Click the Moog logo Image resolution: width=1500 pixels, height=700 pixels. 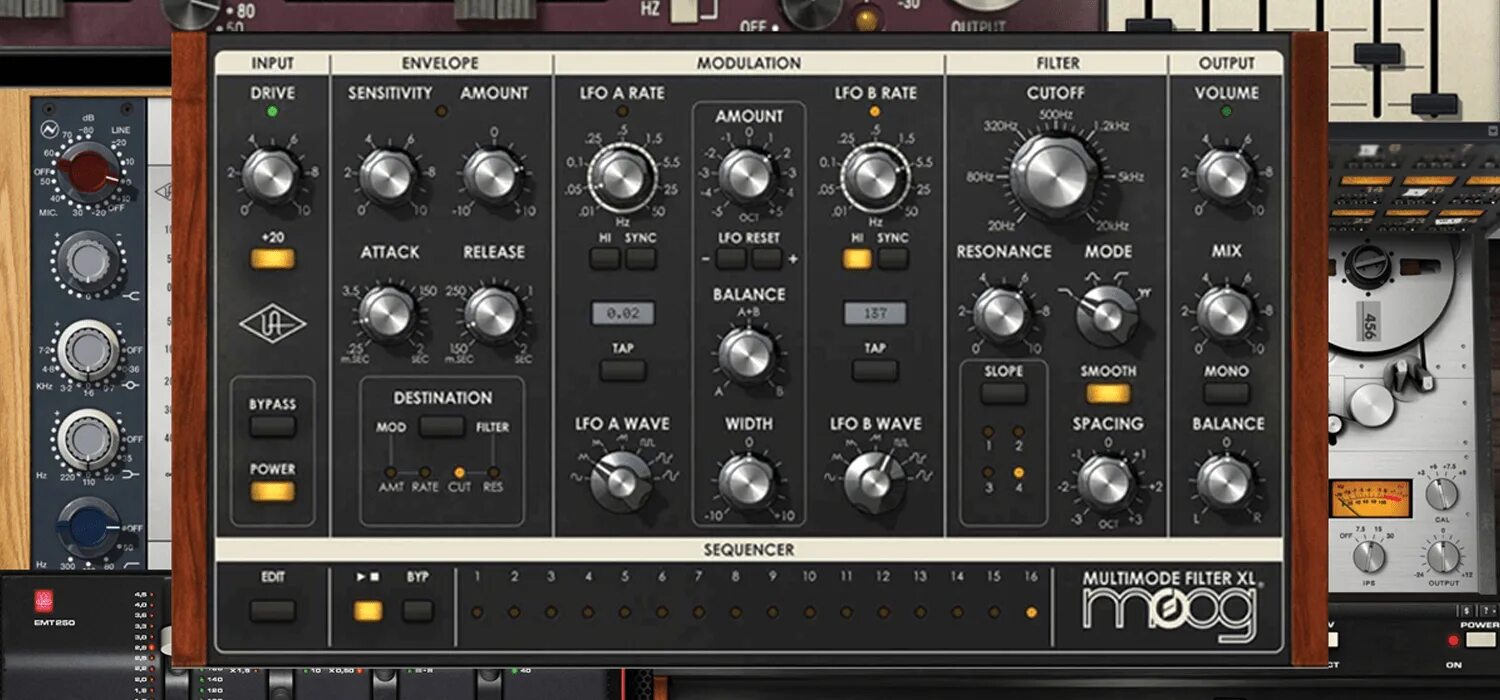pos(1170,613)
